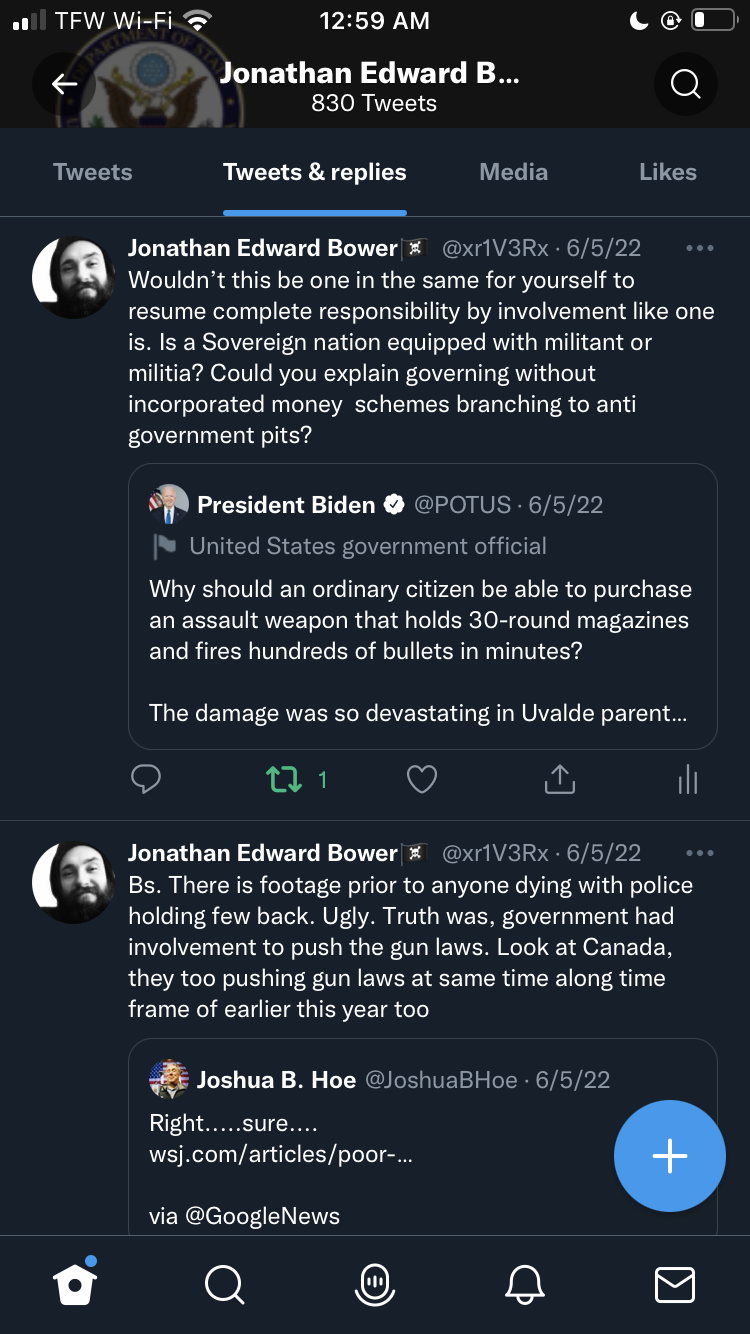Open the quoted President Biden tweet
Screen dimensions: 750x1334
422,620
